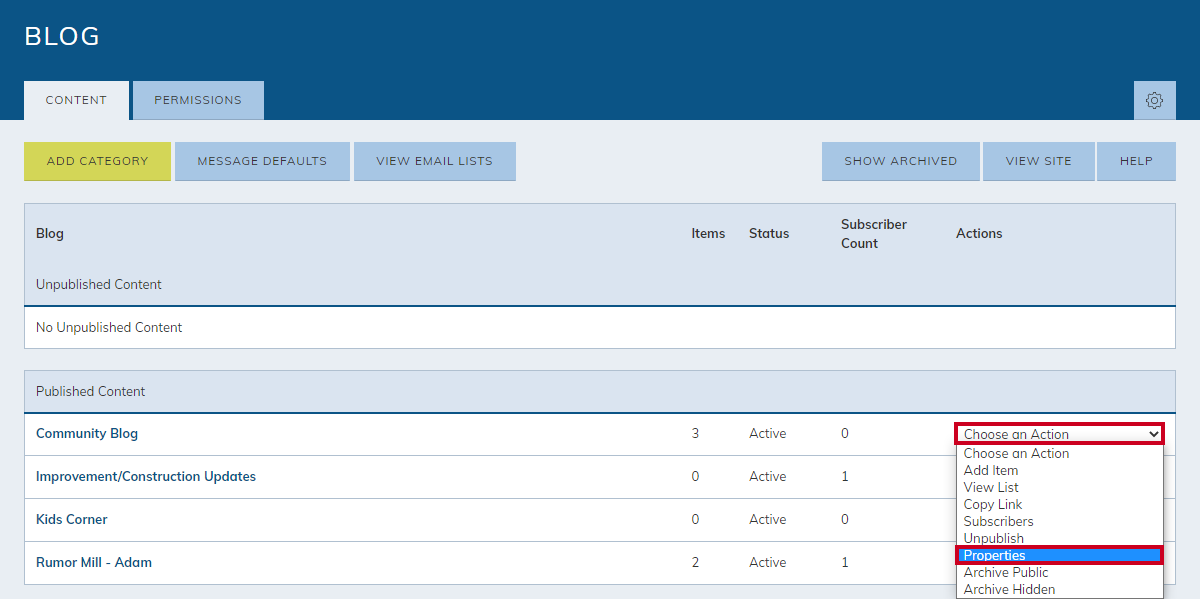Open Rumor Mill - Adam blog link
The width and height of the screenshot is (1200, 599).
point(94,563)
